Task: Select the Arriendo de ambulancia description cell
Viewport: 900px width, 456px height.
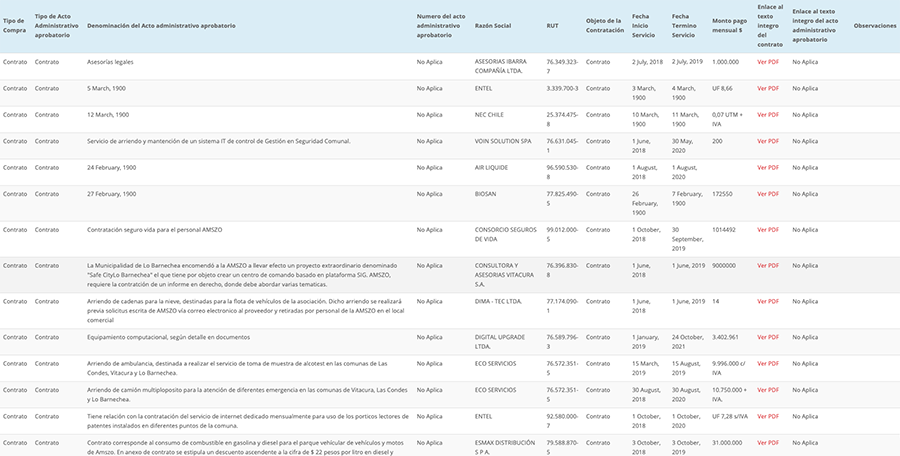Action: [237, 368]
